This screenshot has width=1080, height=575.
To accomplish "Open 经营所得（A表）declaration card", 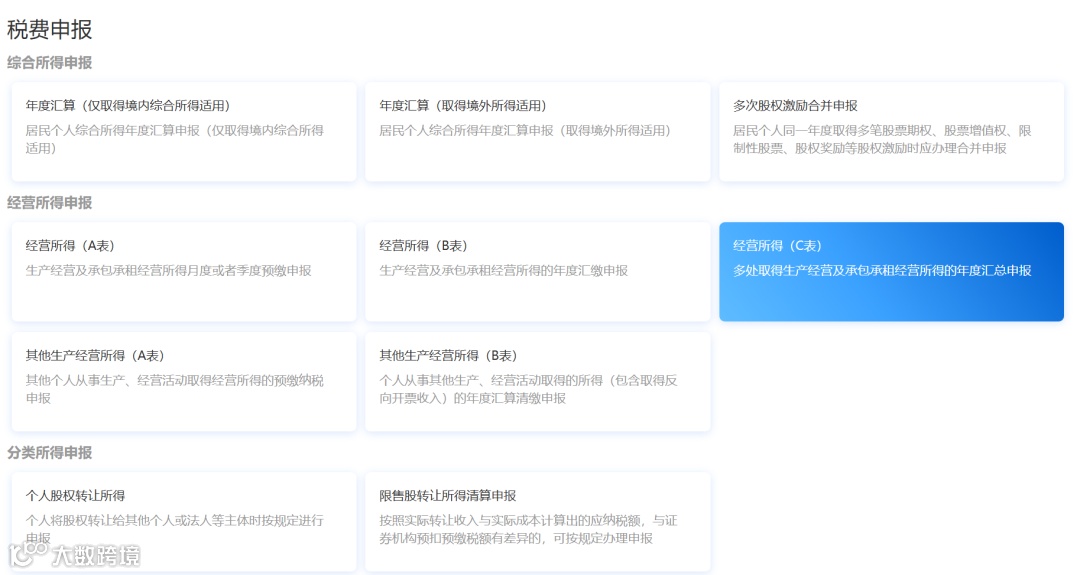I will (x=184, y=271).
